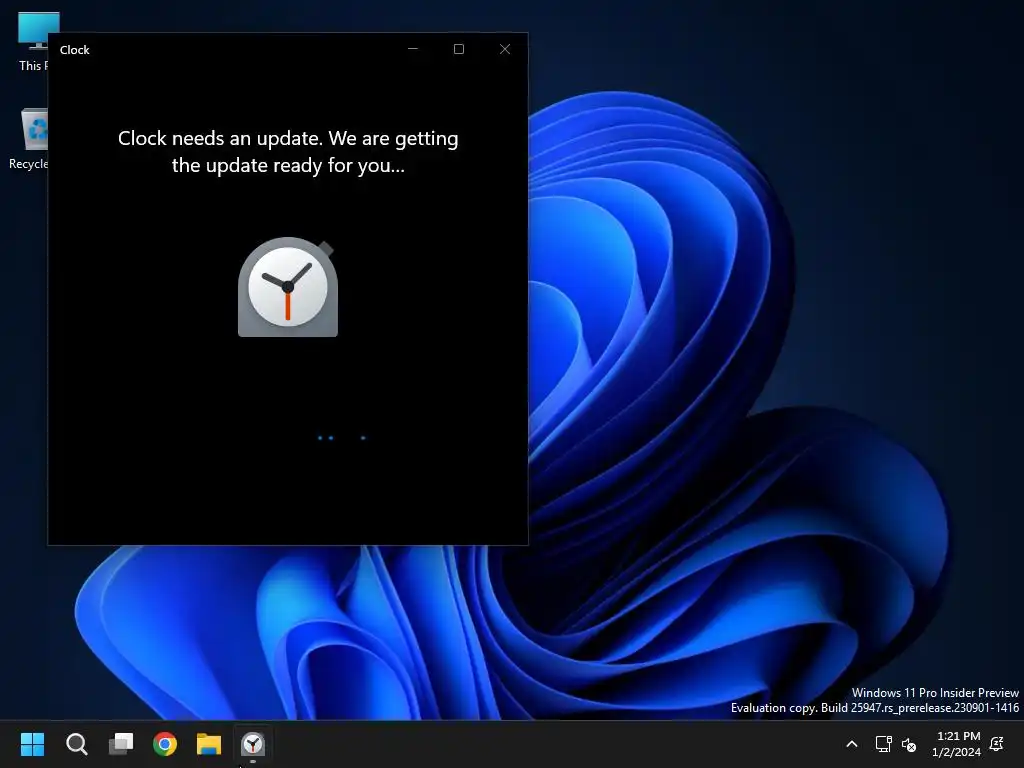Image resolution: width=1024 pixels, height=768 pixels.
Task: Open taskbar Search
Action: click(x=76, y=744)
